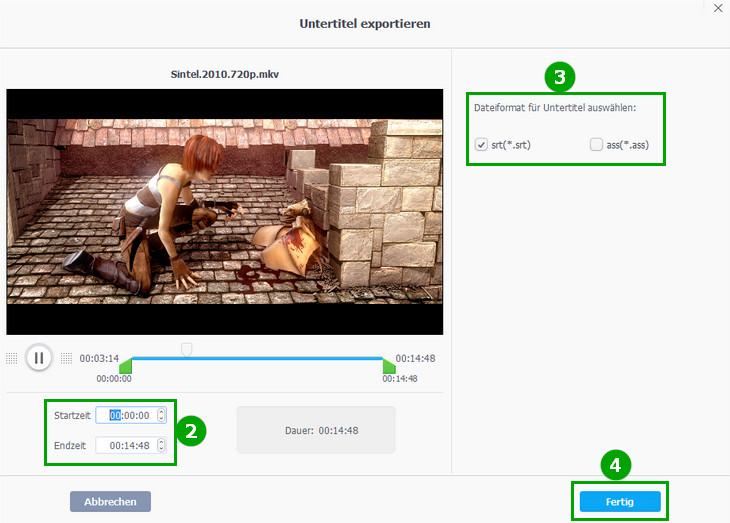The width and height of the screenshot is (730, 523).
Task: Click the playhead handle on the timeline
Action: [x=187, y=350]
